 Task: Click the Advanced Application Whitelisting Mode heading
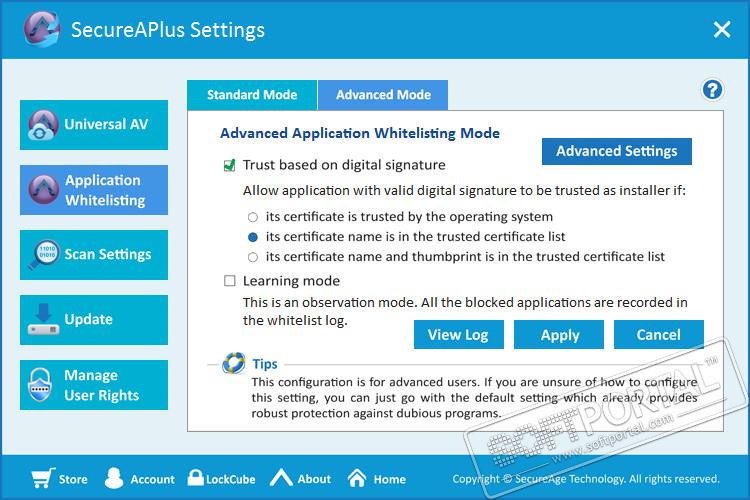pyautogui.click(x=360, y=133)
